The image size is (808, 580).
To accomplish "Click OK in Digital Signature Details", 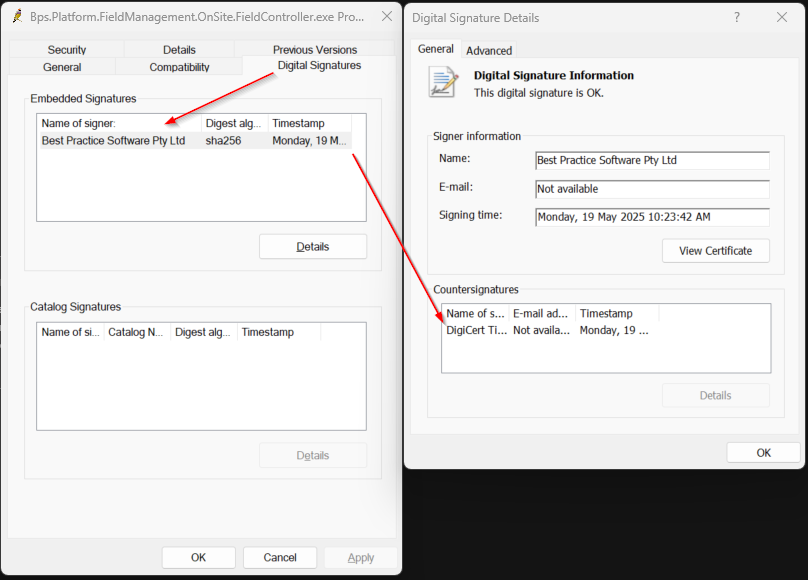I will pos(763,453).
